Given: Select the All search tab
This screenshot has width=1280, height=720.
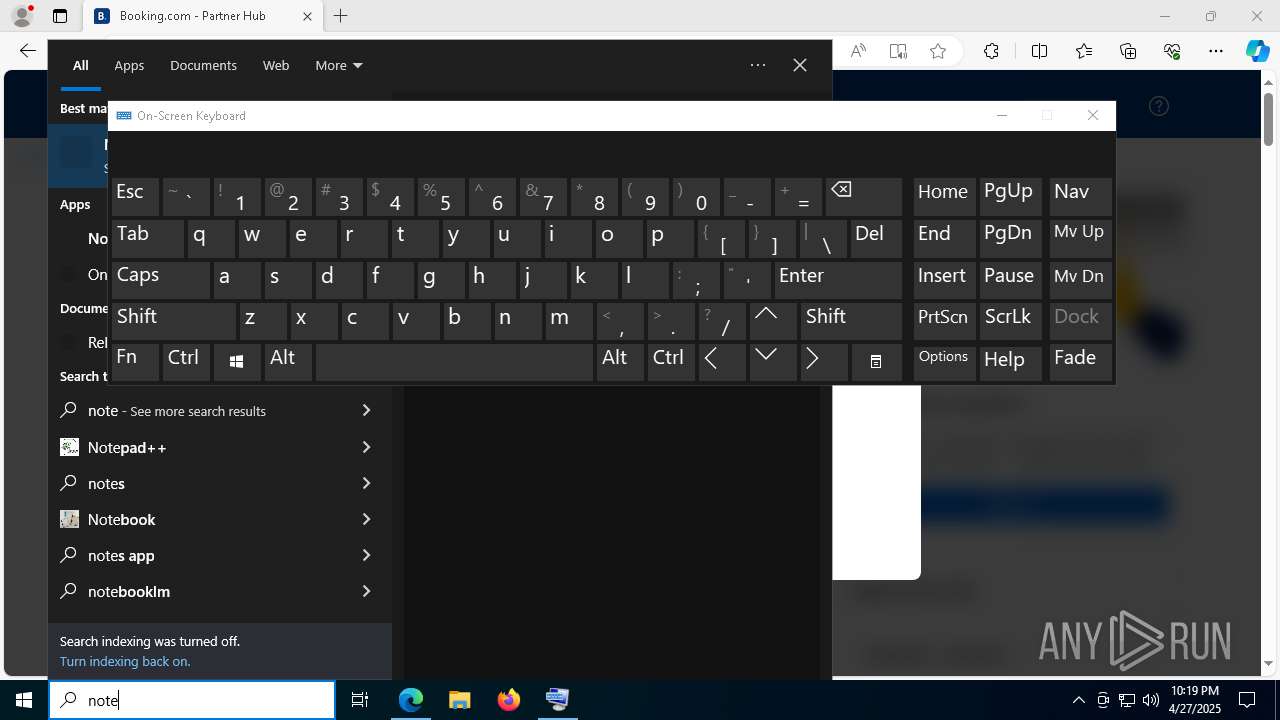Looking at the screenshot, I should click(x=81, y=65).
